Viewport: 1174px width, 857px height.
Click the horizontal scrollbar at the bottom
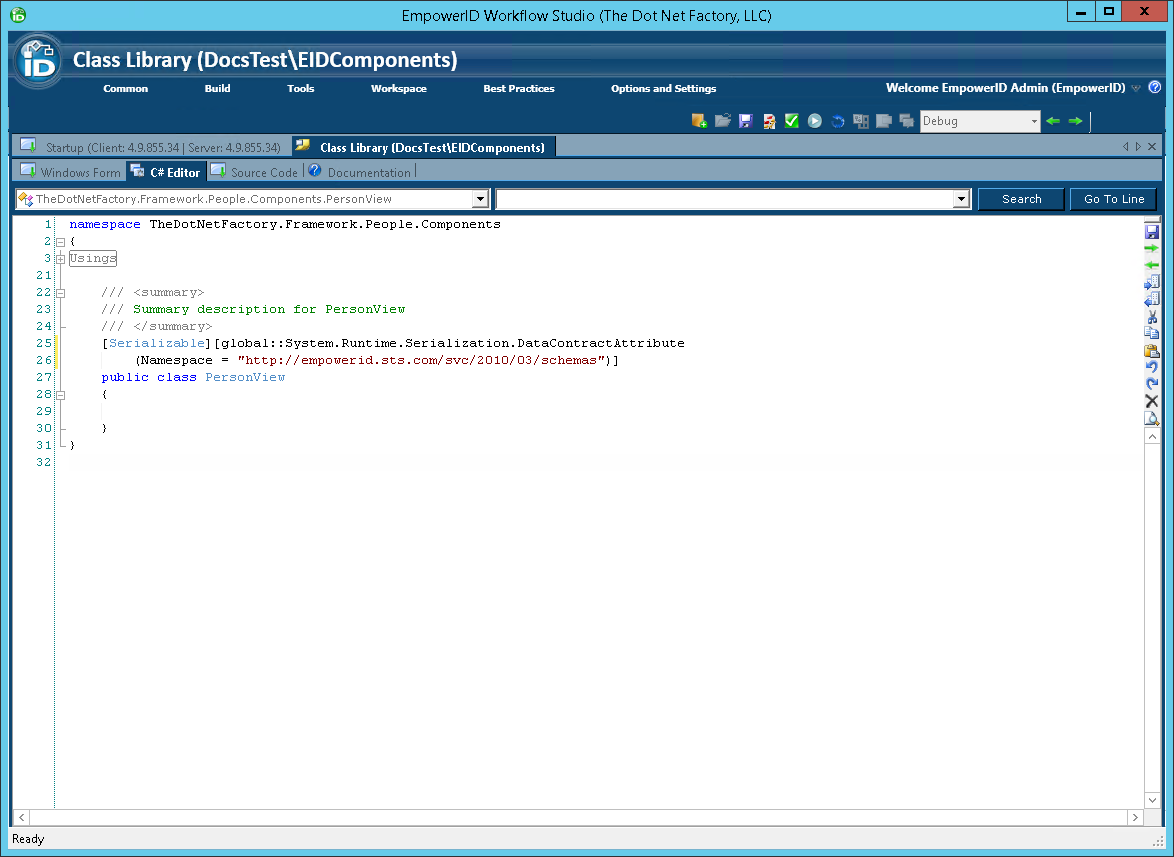pos(580,817)
